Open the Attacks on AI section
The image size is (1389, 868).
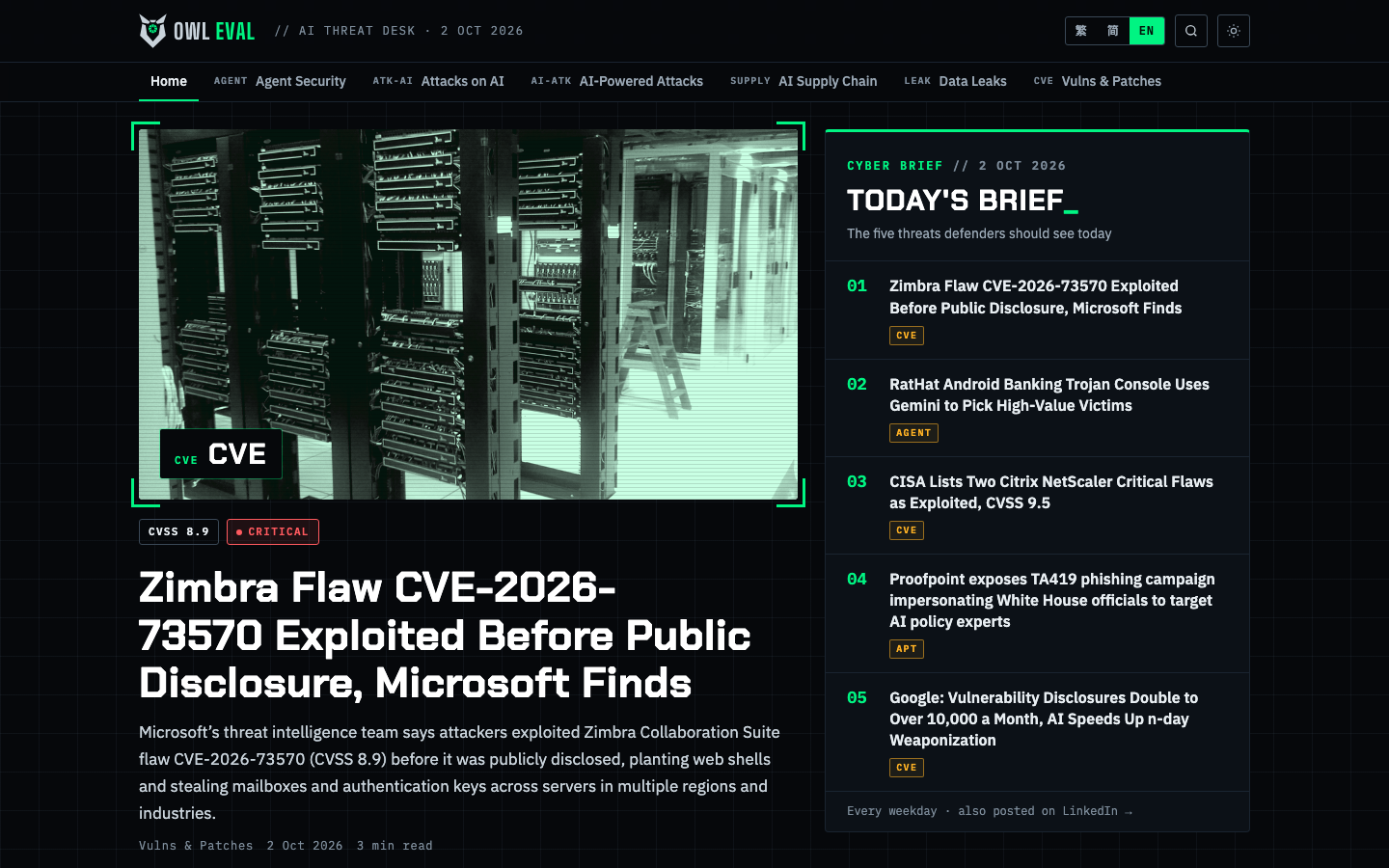point(439,81)
